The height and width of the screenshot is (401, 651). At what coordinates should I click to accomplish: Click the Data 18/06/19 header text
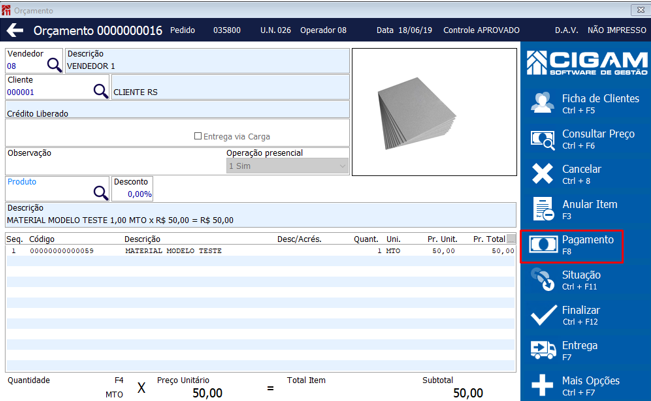coord(404,30)
